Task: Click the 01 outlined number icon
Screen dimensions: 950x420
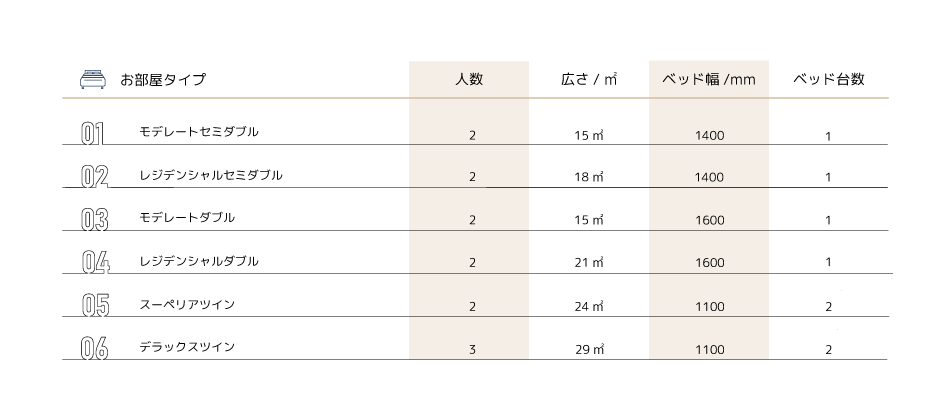Action: coord(93,133)
